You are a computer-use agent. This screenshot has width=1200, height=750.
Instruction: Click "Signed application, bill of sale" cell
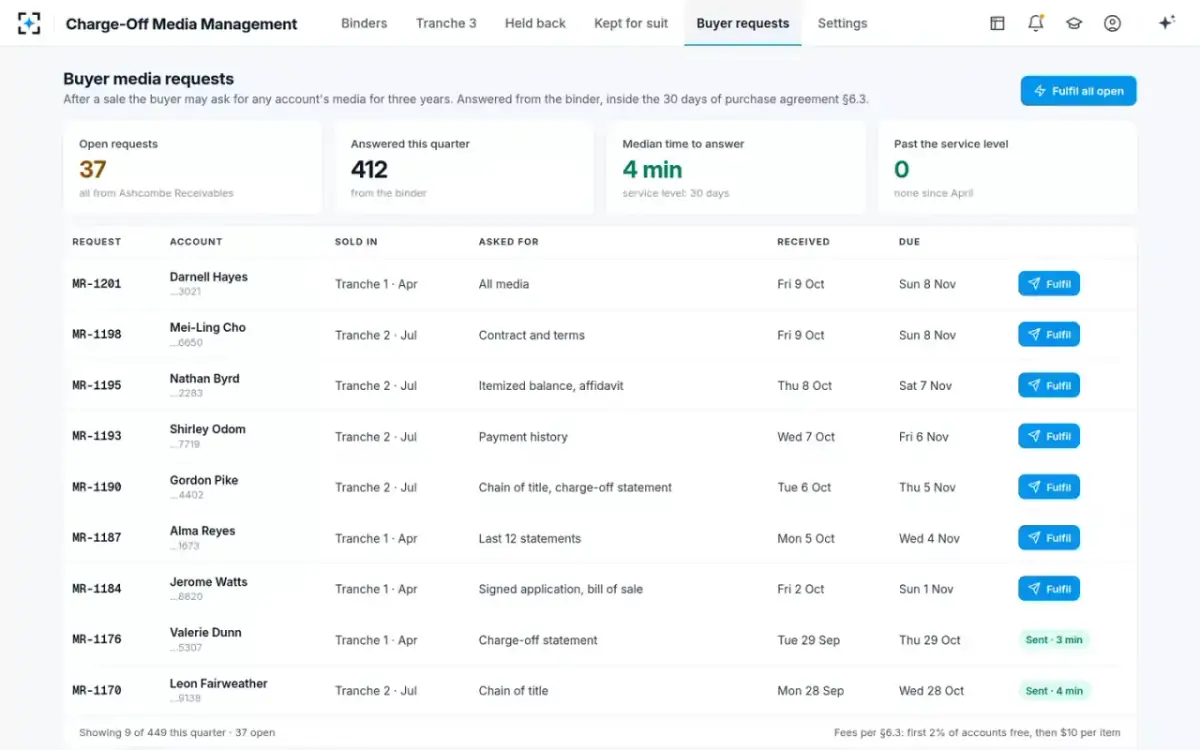coord(561,589)
